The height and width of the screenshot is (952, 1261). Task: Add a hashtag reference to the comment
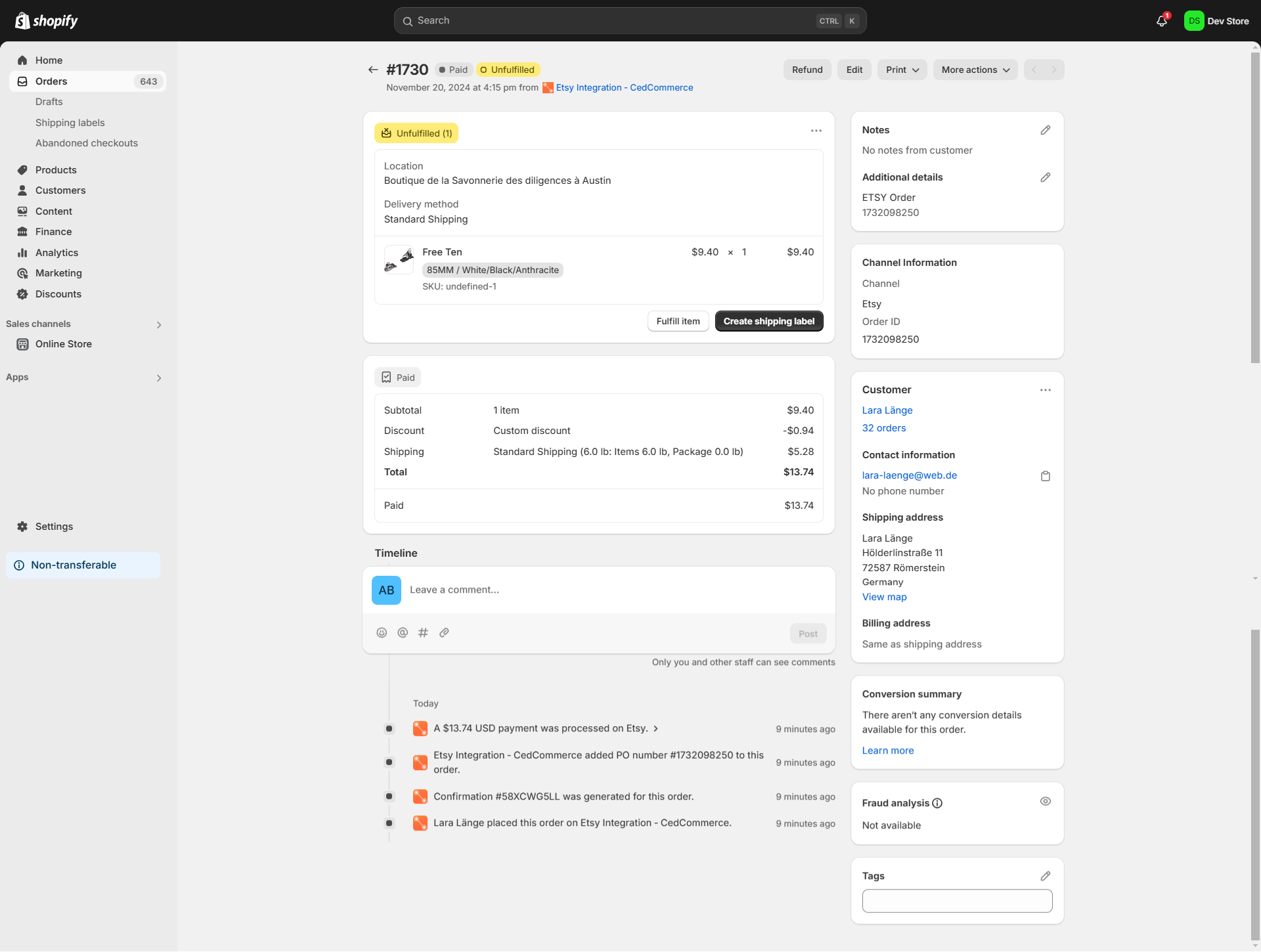coord(424,632)
